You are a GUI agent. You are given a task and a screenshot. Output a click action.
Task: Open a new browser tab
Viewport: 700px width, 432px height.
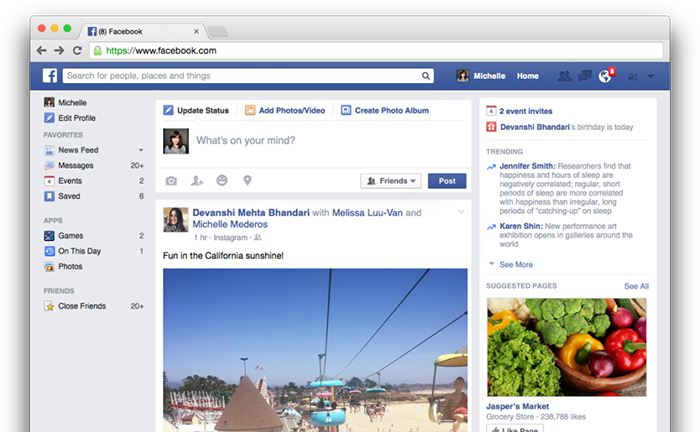point(218,32)
